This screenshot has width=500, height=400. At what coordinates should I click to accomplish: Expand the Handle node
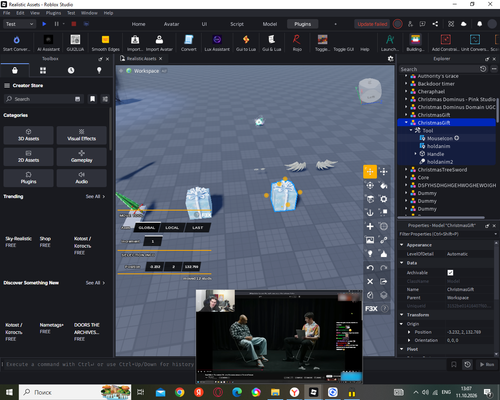[x=416, y=154]
